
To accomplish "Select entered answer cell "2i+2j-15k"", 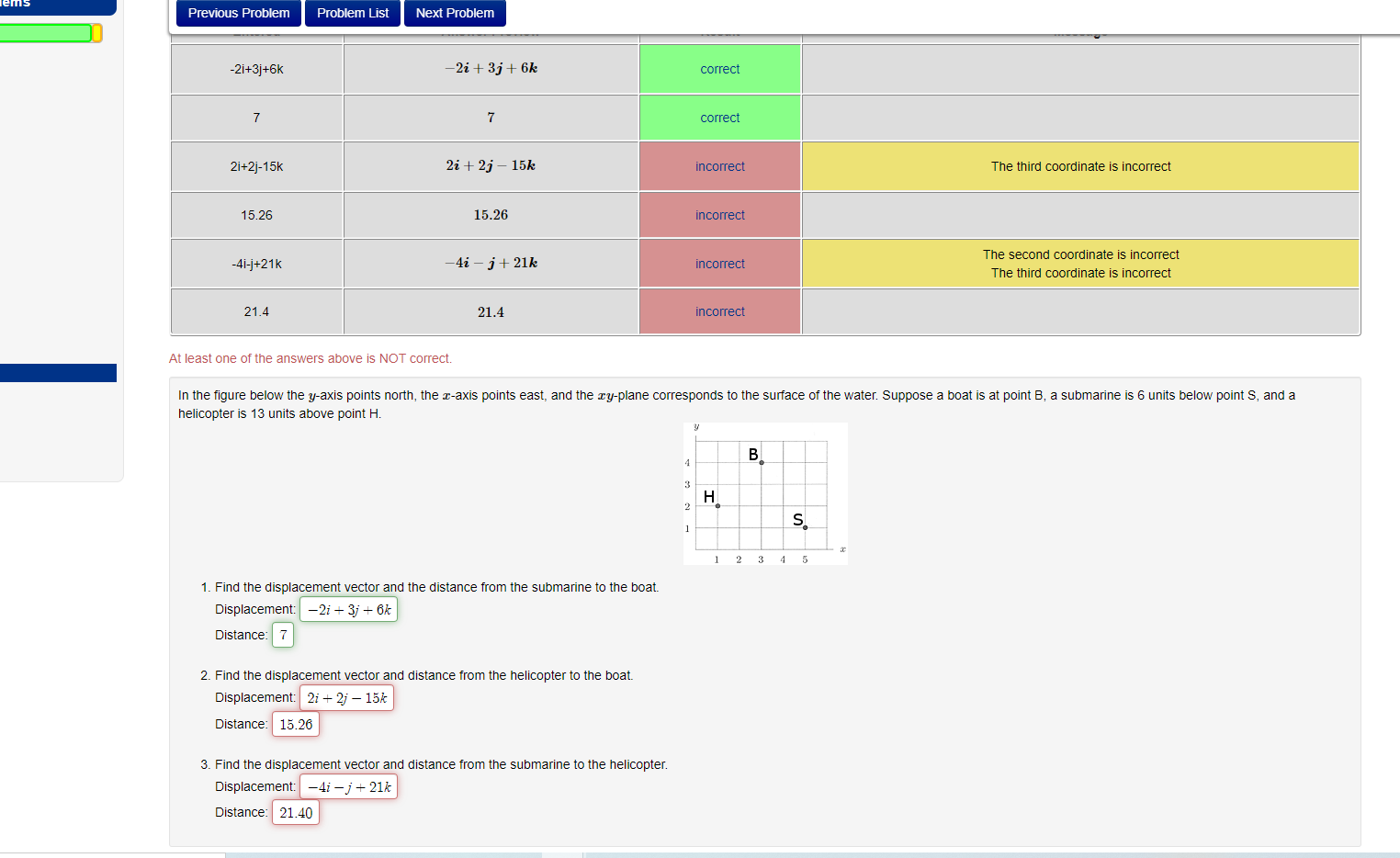I will [x=257, y=166].
